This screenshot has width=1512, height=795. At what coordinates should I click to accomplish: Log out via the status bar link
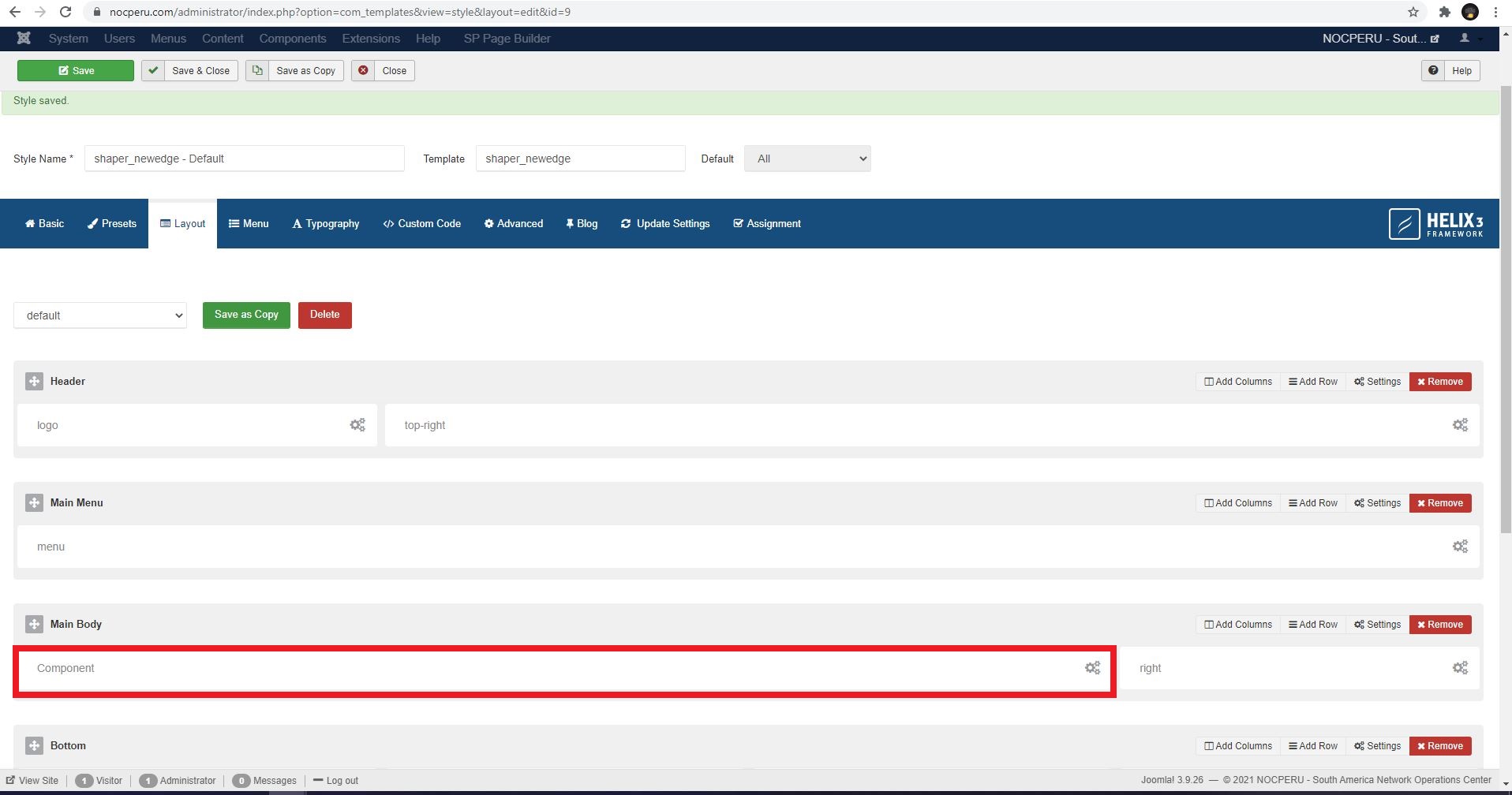[x=335, y=781]
